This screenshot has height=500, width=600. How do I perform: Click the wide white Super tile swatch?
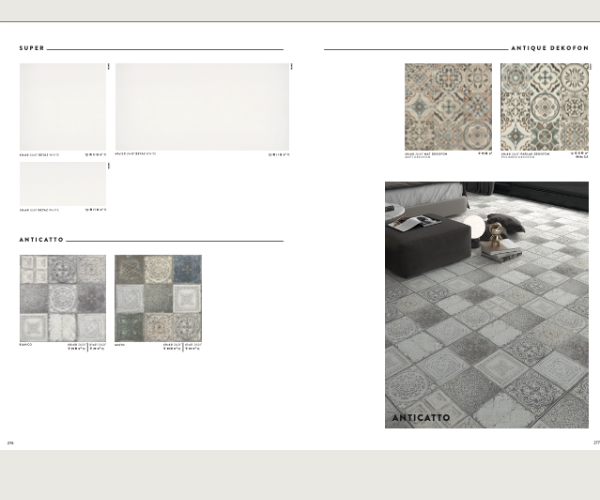(202, 107)
